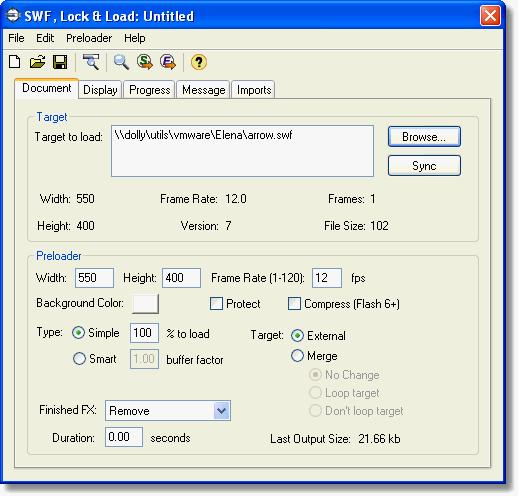Click the purple E export icon

[168, 62]
